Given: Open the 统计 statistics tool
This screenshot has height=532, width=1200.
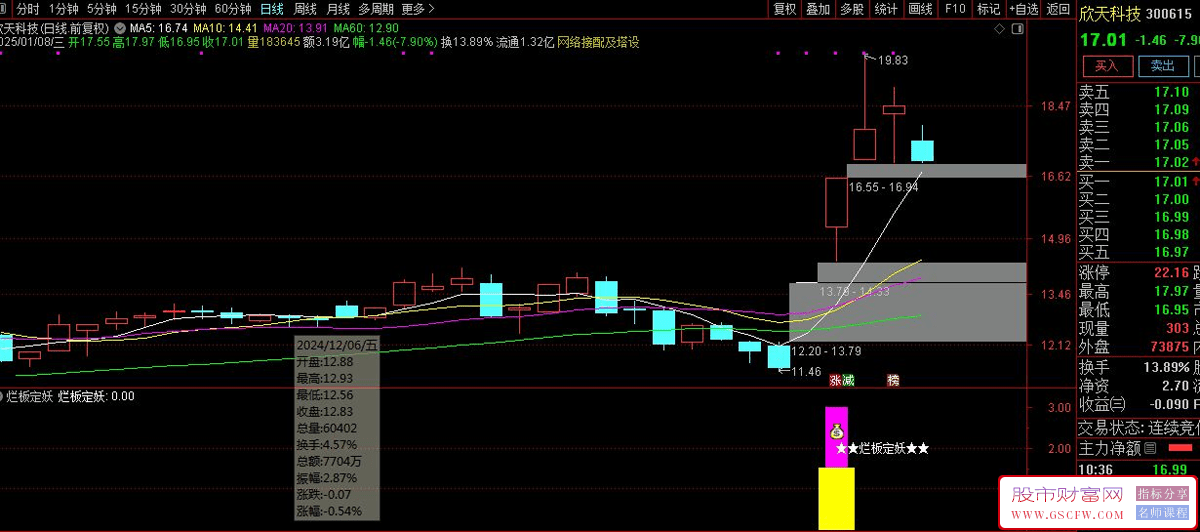Looking at the screenshot, I should coord(885,9).
